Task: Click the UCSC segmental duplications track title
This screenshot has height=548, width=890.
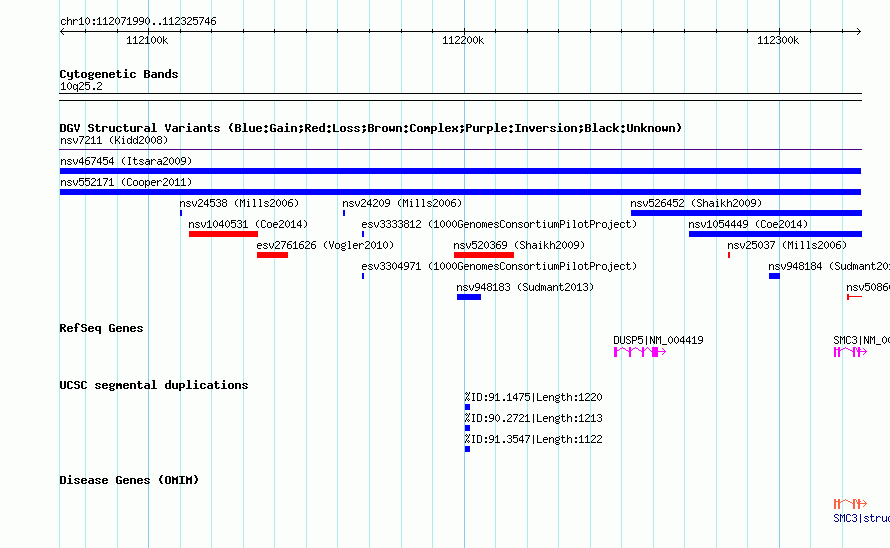Action: [154, 385]
